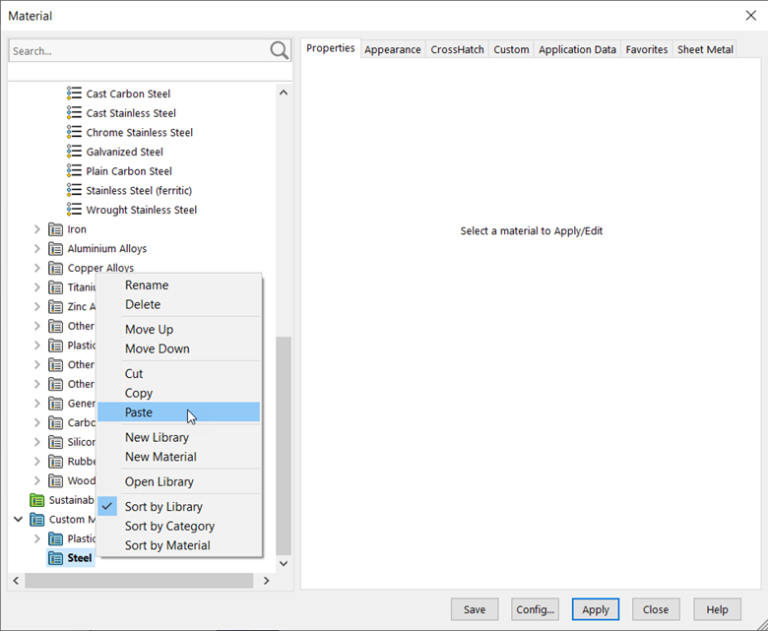Screen dimensions: 768x631
Task: Click the Aluminium Alloys folder icon
Action: click(56, 249)
